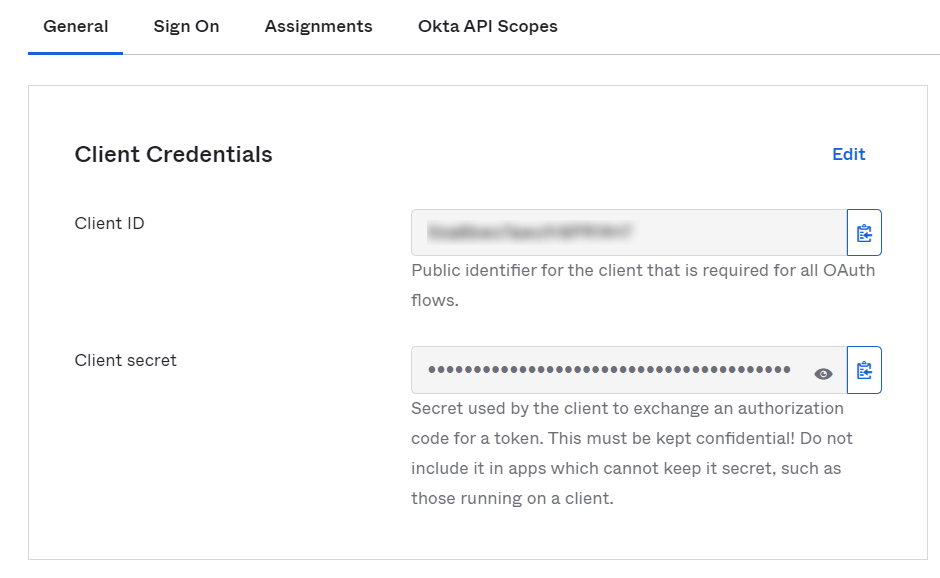The height and width of the screenshot is (578, 940).
Task: Open the General tab
Action: pyautogui.click(x=76, y=26)
